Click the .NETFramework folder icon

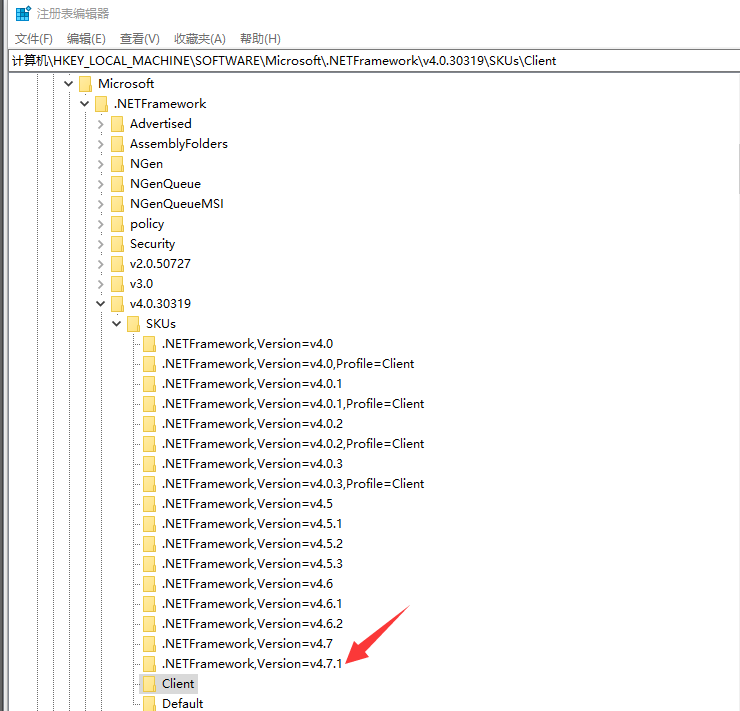pyautogui.click(x=101, y=104)
